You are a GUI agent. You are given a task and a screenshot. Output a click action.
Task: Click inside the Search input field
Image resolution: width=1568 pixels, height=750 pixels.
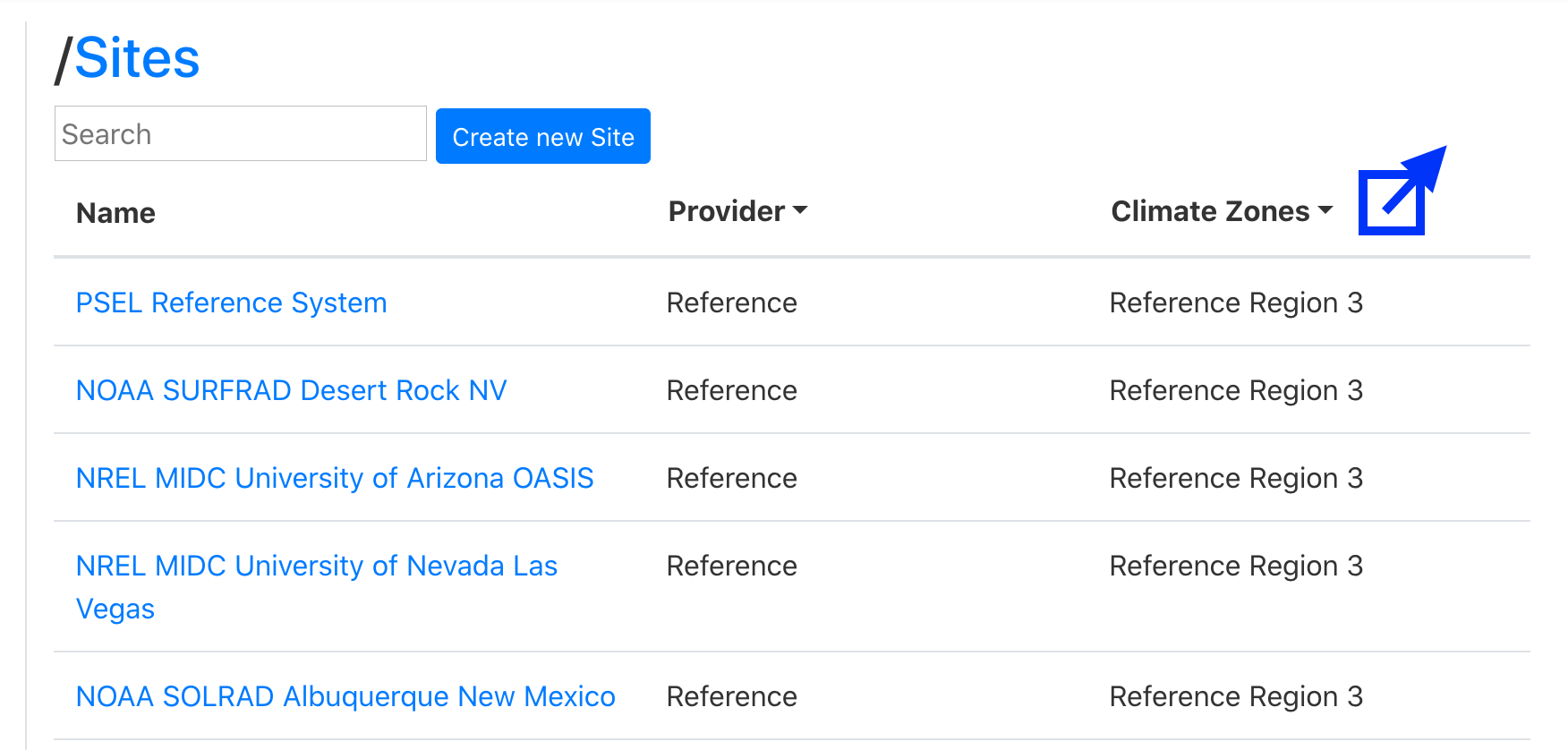pyautogui.click(x=240, y=133)
